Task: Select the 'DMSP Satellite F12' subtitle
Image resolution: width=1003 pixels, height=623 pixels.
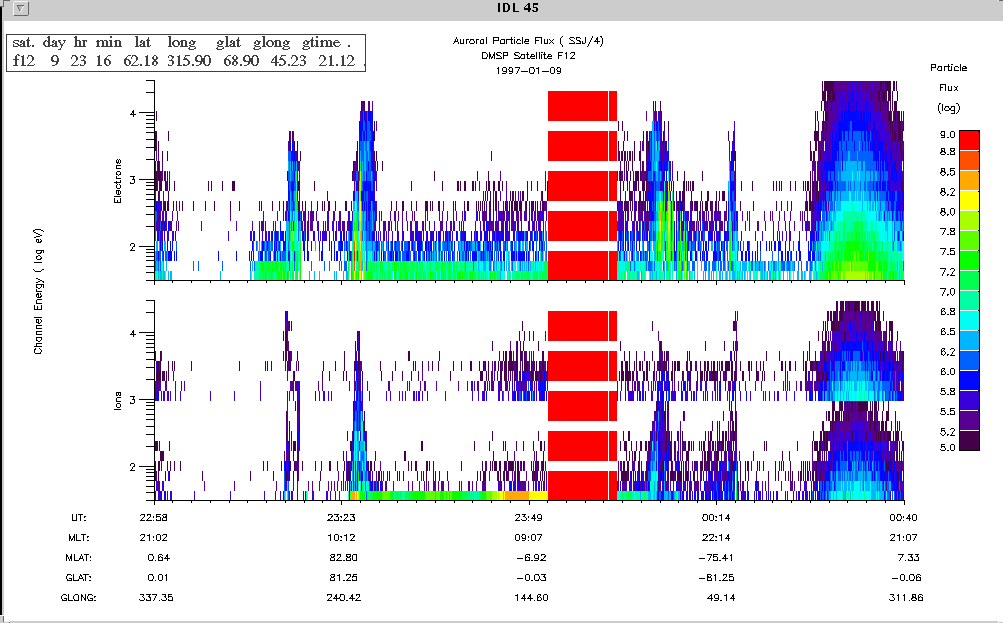Action: [x=528, y=56]
